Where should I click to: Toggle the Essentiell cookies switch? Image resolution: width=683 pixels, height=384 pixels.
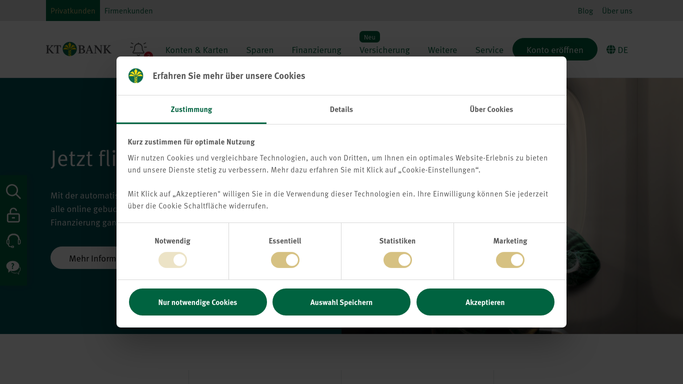point(285,260)
